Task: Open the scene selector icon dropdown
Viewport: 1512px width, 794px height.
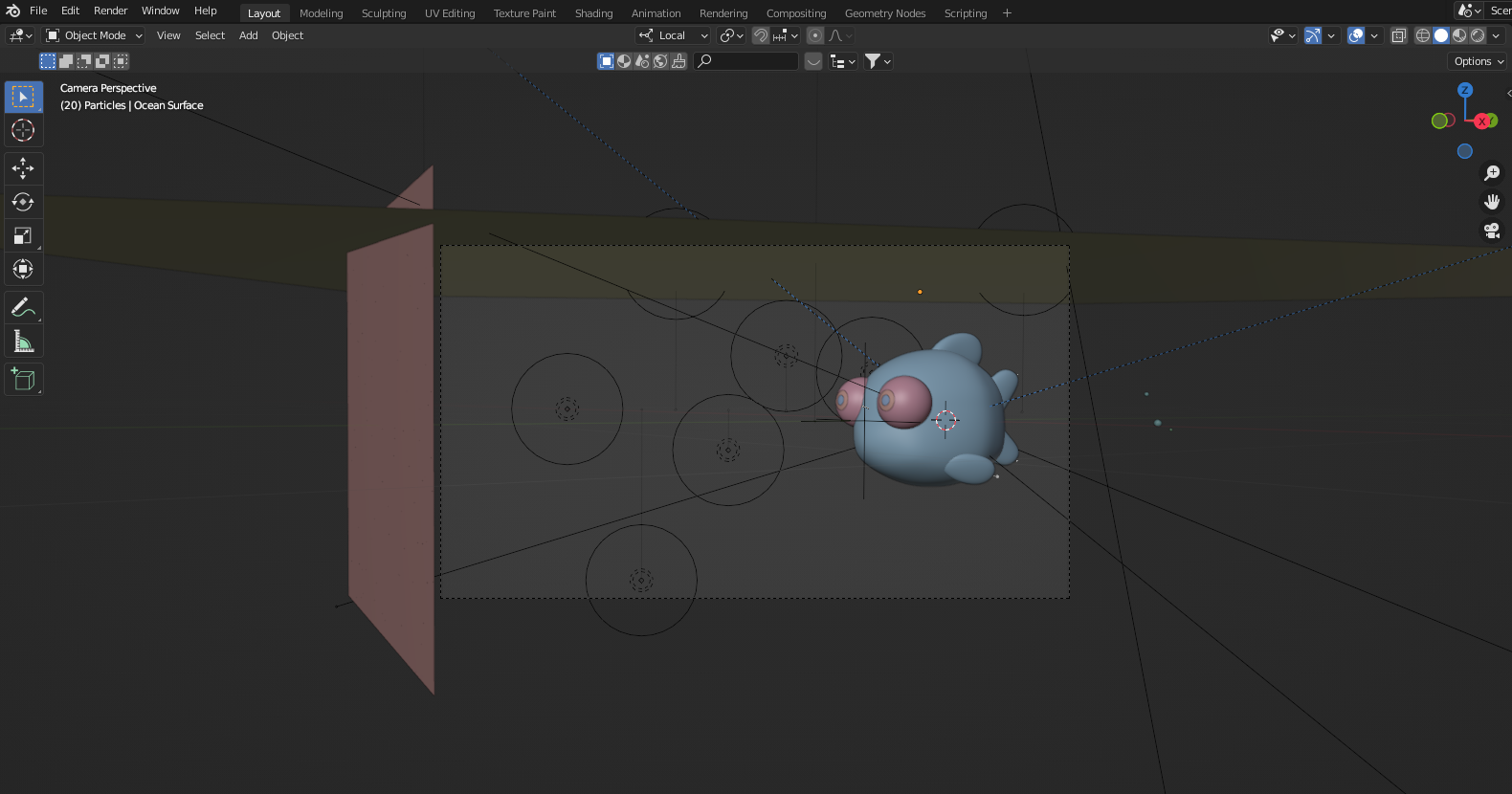Action: [x=1469, y=11]
